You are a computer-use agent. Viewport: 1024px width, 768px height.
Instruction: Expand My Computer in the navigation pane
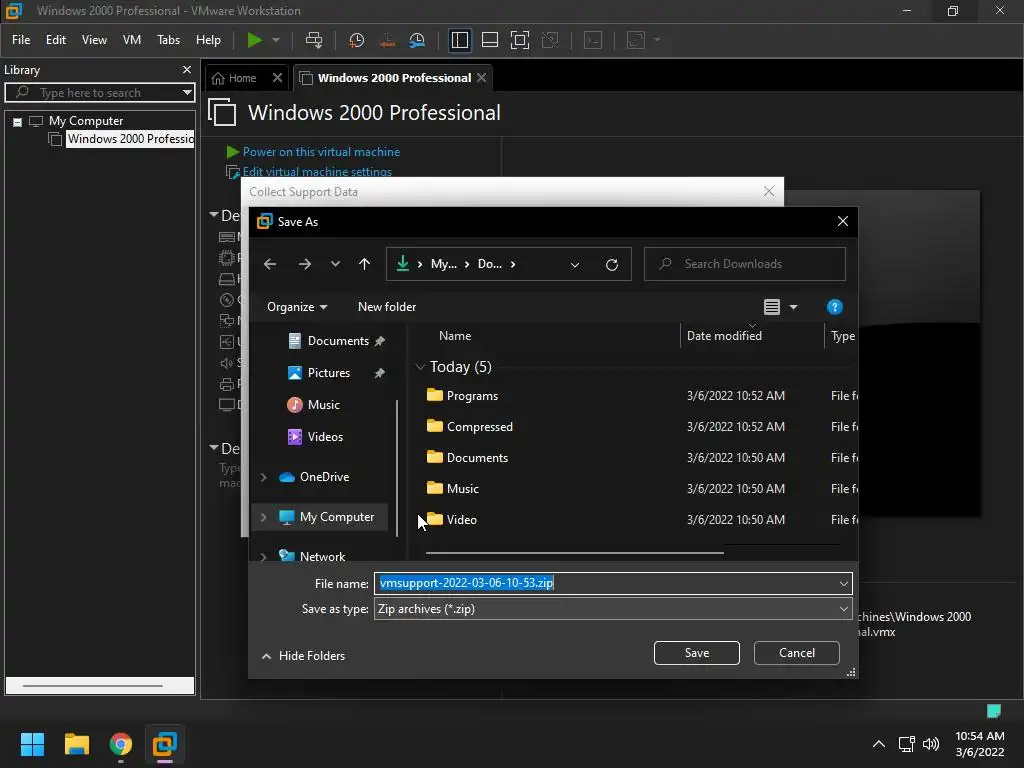(263, 517)
